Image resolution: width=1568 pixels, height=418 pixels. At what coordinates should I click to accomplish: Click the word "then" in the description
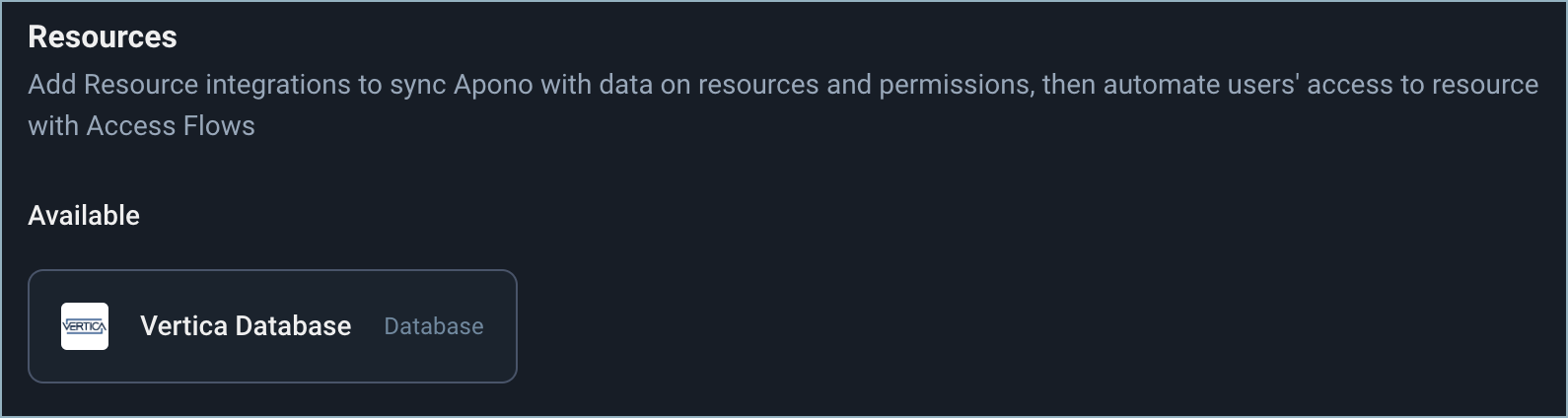click(x=1068, y=85)
